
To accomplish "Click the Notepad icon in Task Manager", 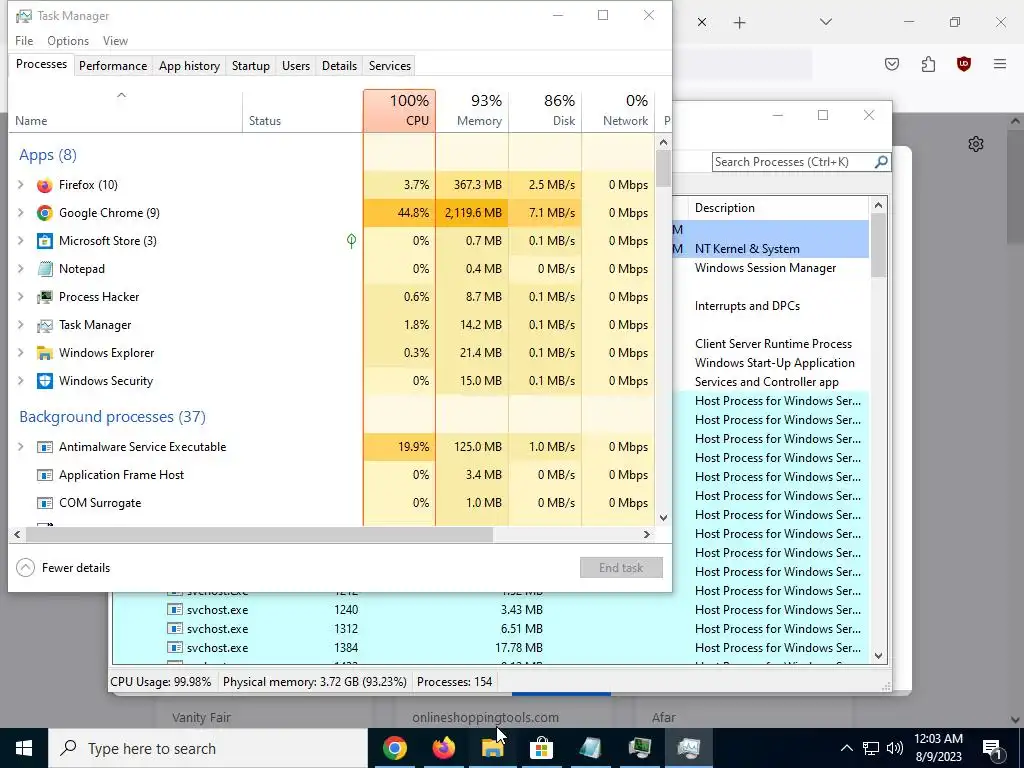I will click(44, 269).
